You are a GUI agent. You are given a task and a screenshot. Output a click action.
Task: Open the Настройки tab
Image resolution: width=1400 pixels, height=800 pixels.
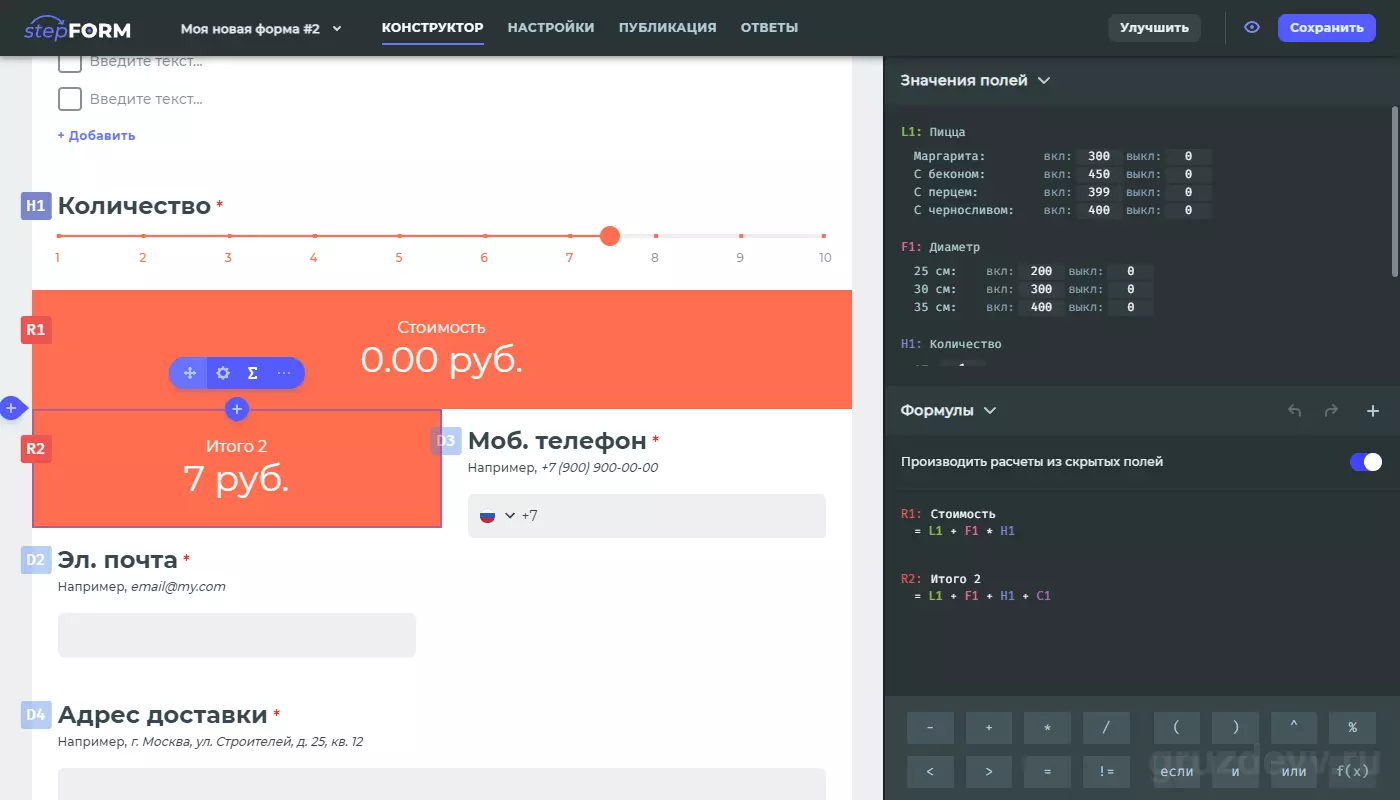(x=551, y=28)
